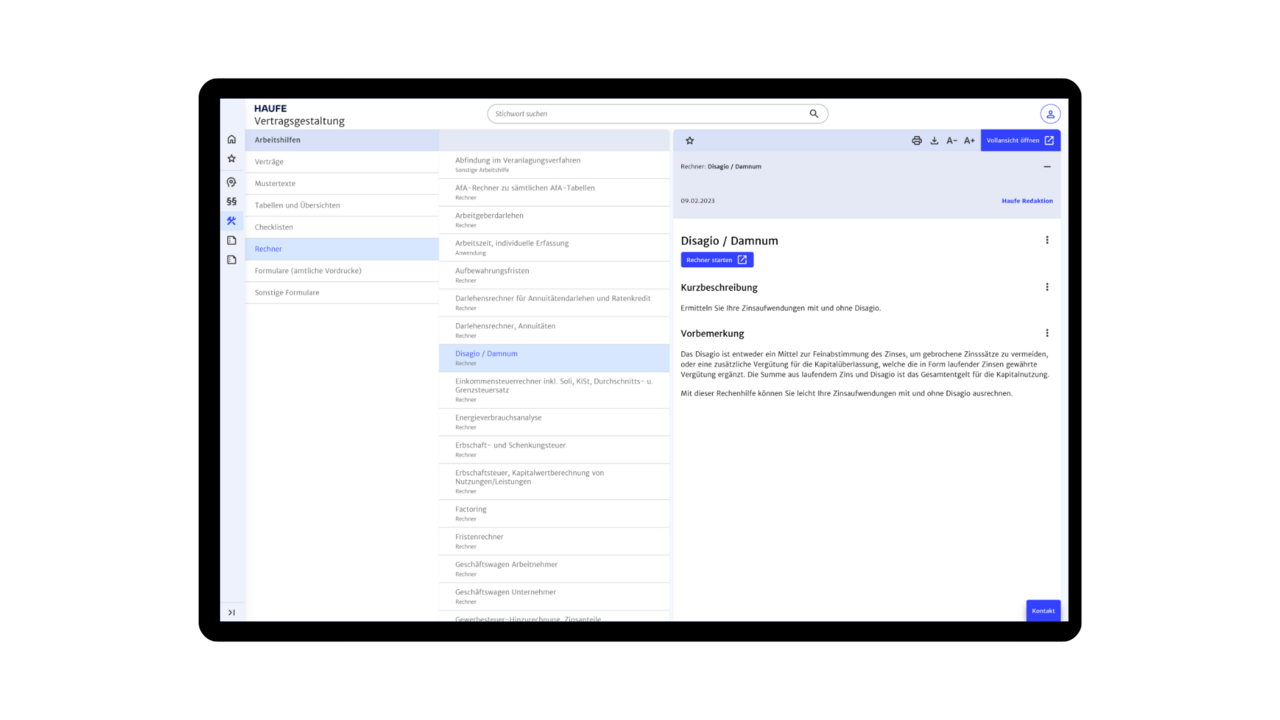
Task: Select the paragraph symbols (§§) sidebar icon
Action: point(231,201)
